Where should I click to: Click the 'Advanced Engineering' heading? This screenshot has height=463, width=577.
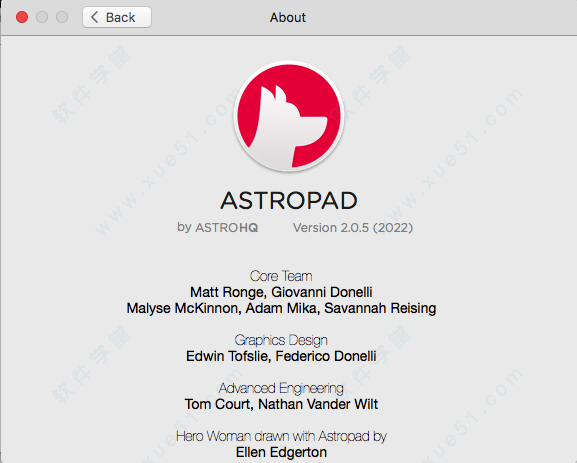click(x=281, y=388)
